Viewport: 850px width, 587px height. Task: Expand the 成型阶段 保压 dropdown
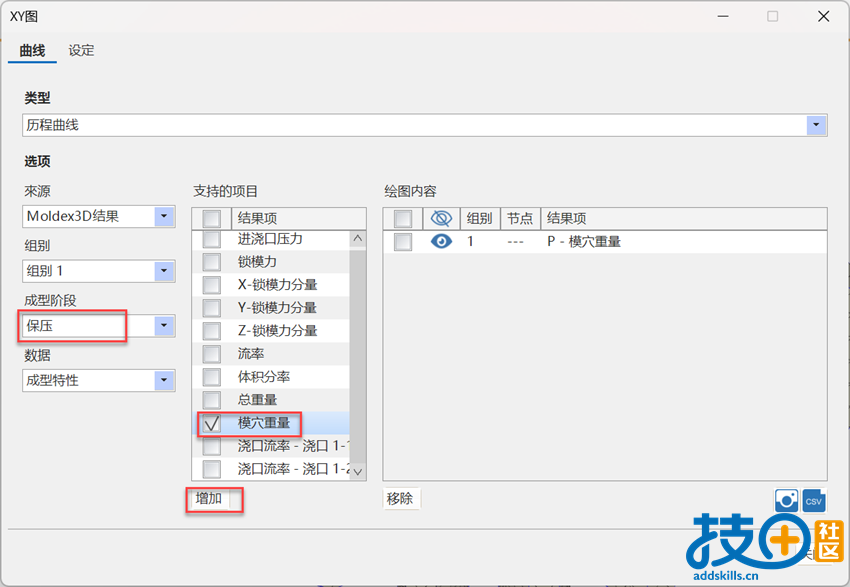coord(164,326)
